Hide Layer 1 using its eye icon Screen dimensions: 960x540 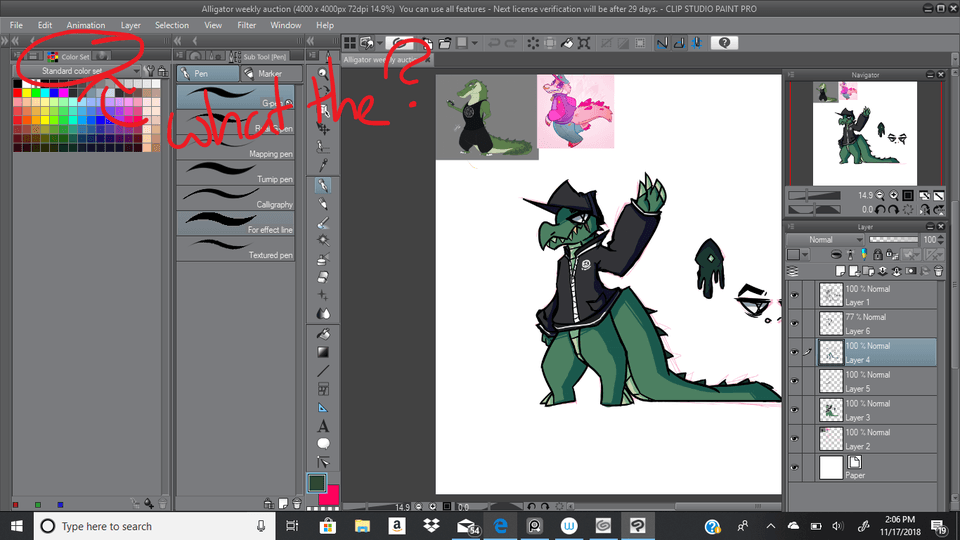796,295
